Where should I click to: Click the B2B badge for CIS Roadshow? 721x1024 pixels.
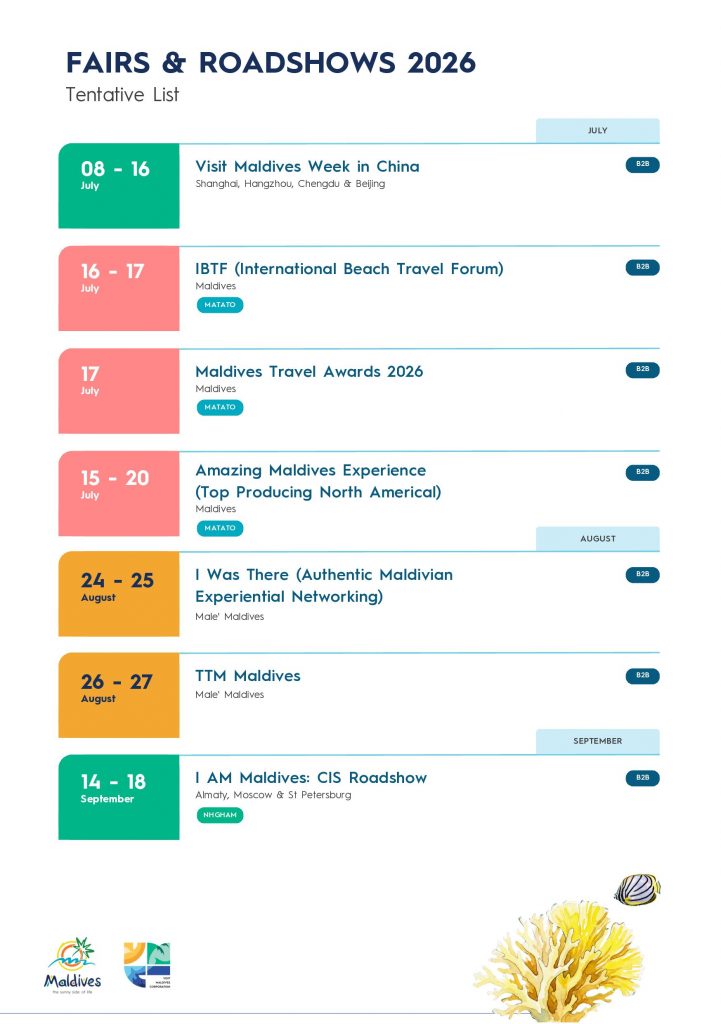point(642,778)
